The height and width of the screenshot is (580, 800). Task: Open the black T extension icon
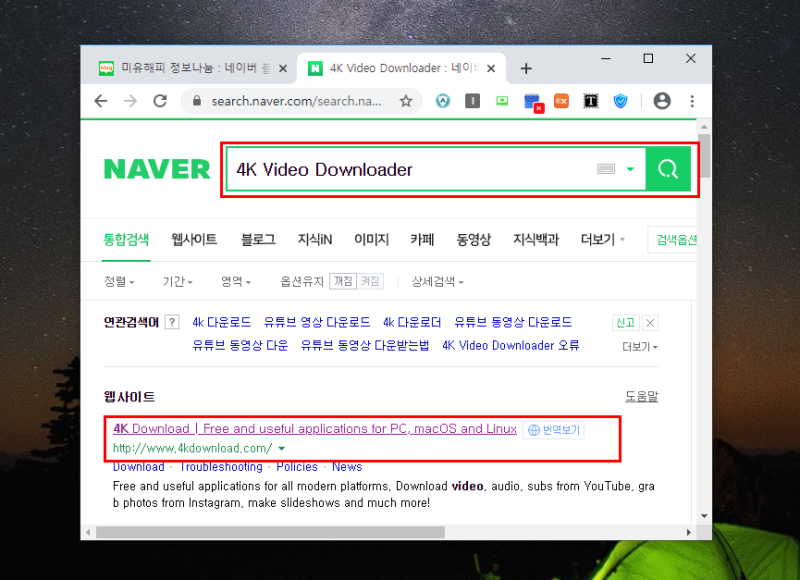591,101
